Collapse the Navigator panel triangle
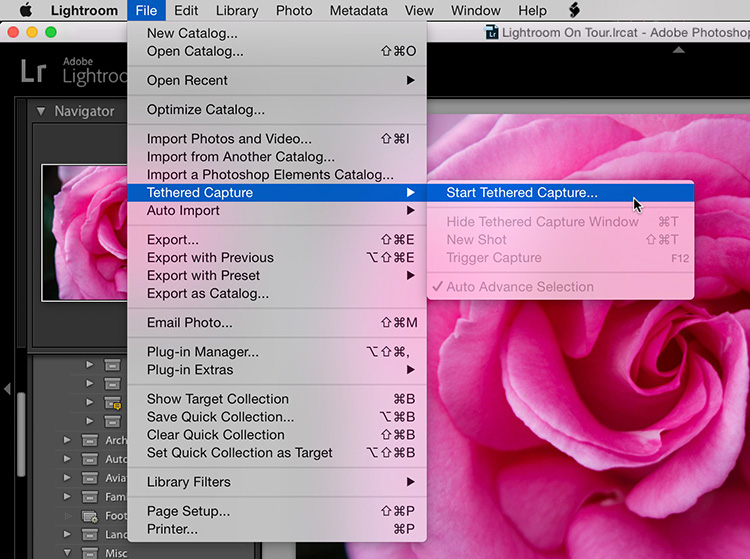The height and width of the screenshot is (559, 750). 41,111
